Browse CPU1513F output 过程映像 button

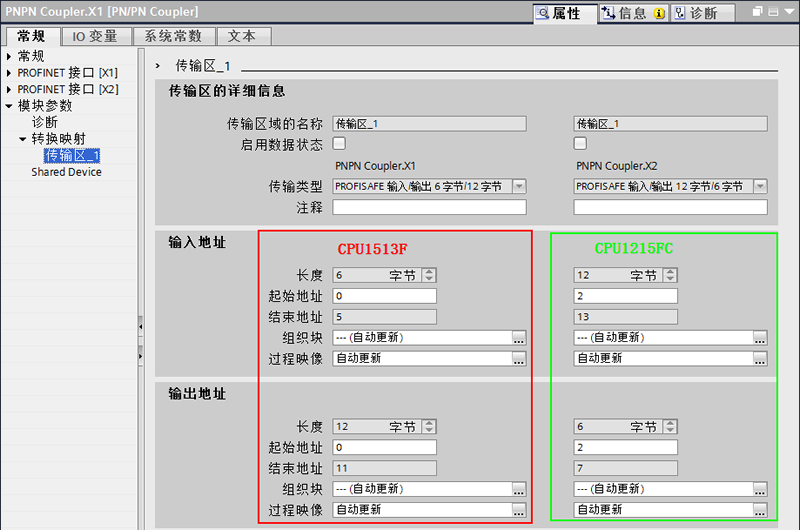(519, 510)
